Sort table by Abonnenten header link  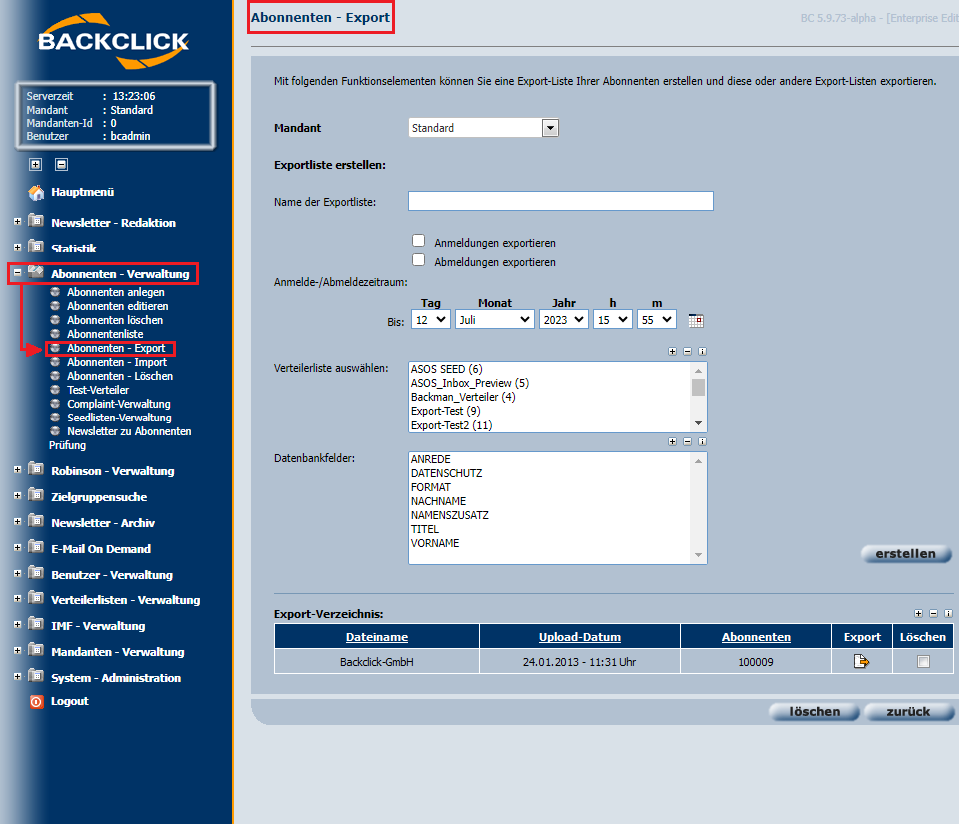click(x=756, y=637)
